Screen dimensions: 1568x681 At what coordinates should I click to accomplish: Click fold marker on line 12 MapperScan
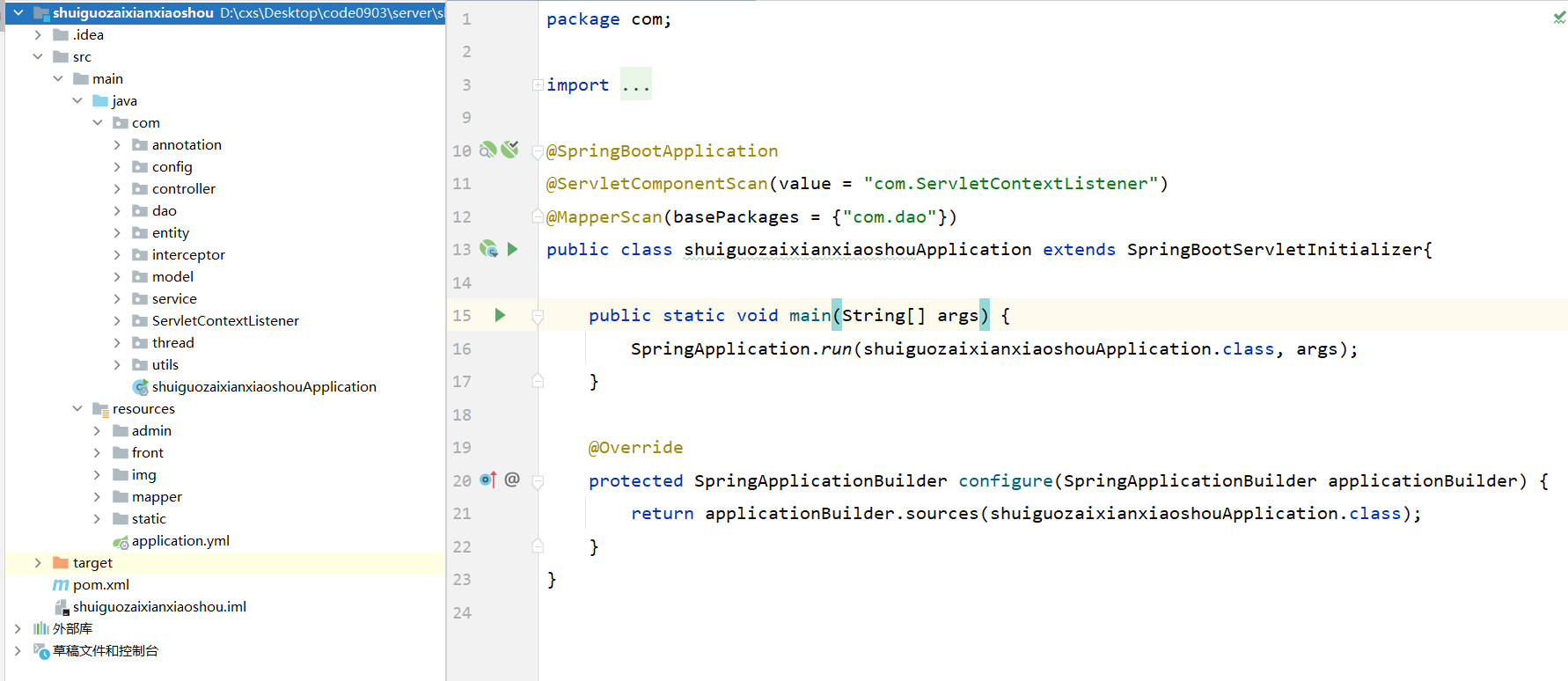pyautogui.click(x=537, y=216)
